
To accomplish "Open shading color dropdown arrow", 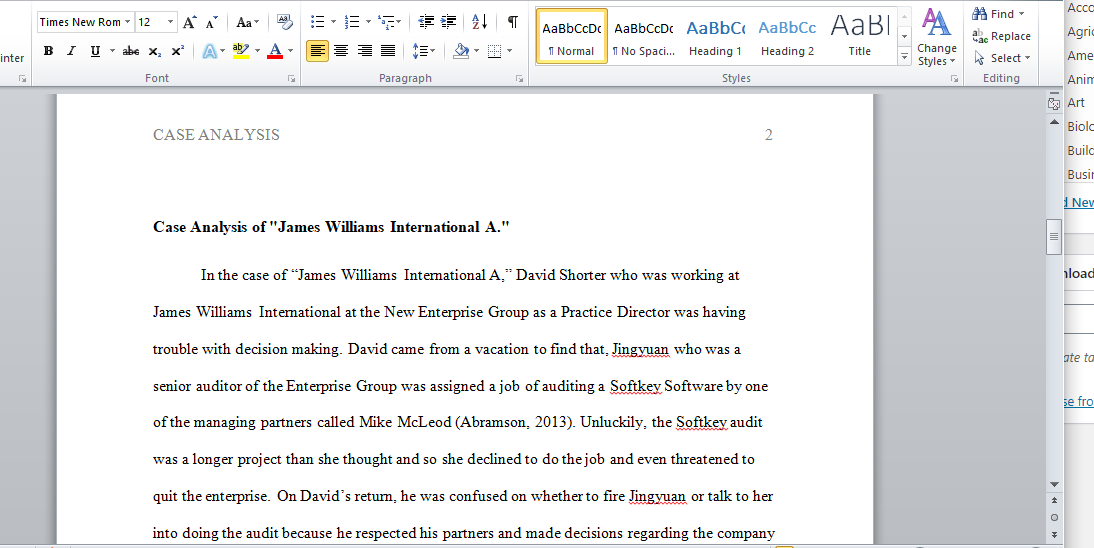I will 477,51.
